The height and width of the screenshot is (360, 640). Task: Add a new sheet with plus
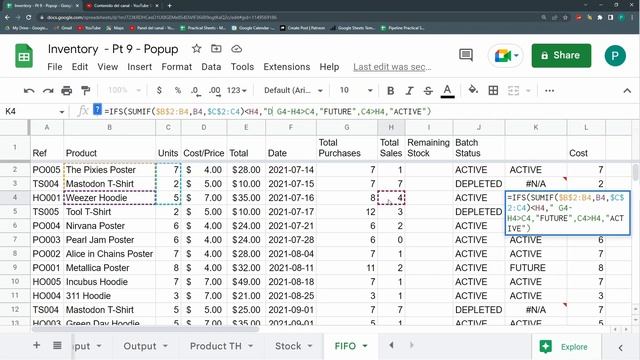(36, 346)
